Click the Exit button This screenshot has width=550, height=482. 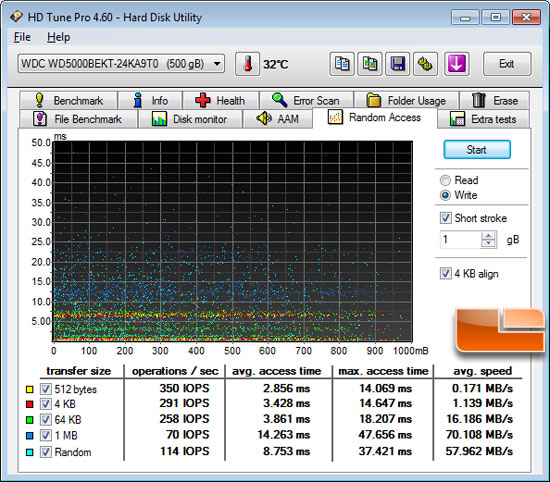507,64
